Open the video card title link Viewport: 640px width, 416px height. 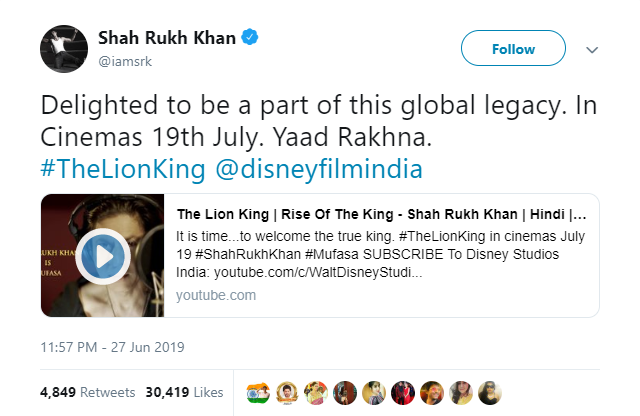(x=380, y=215)
